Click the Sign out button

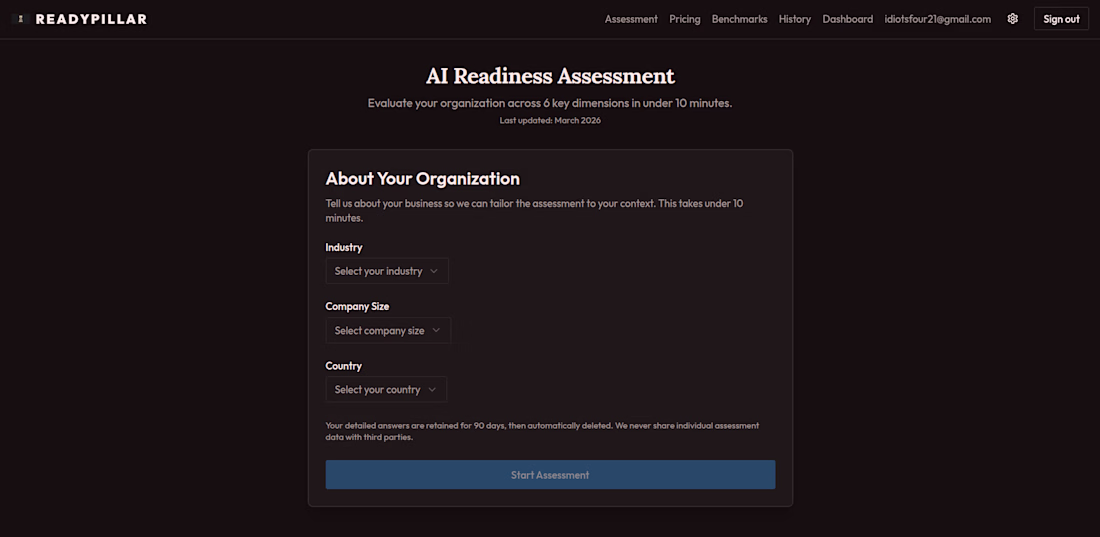(x=1061, y=19)
